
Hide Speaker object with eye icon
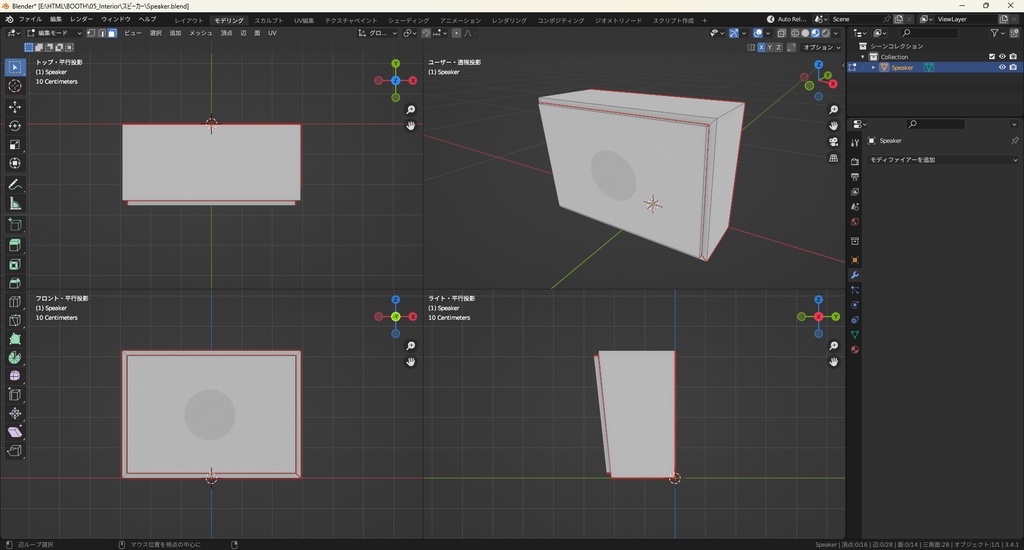(x=1002, y=68)
